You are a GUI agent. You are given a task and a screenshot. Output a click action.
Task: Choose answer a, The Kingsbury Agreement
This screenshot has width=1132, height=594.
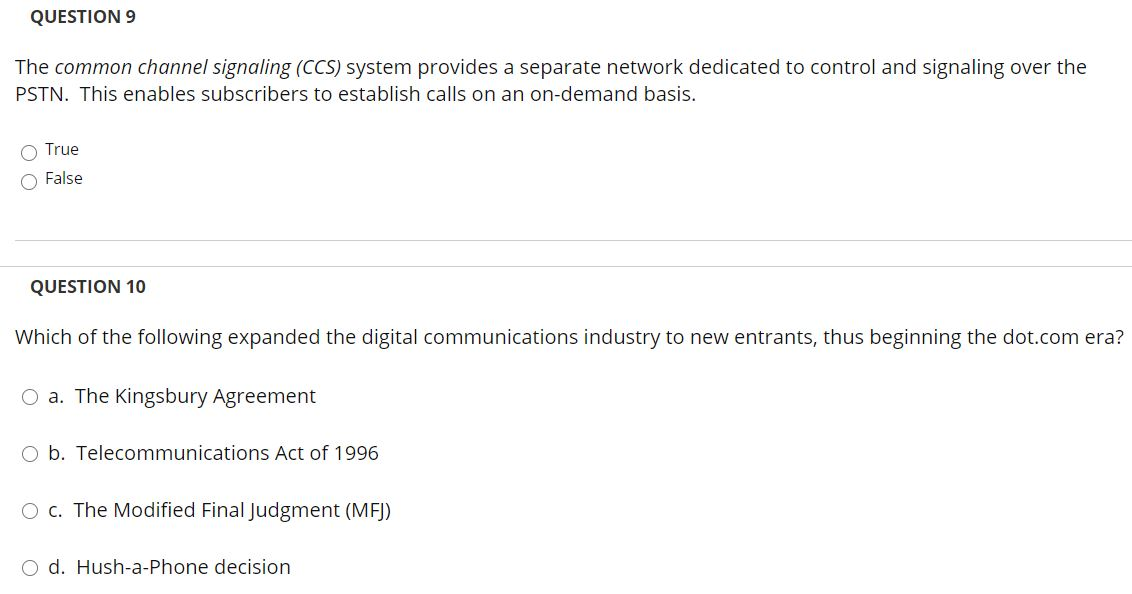coord(30,396)
